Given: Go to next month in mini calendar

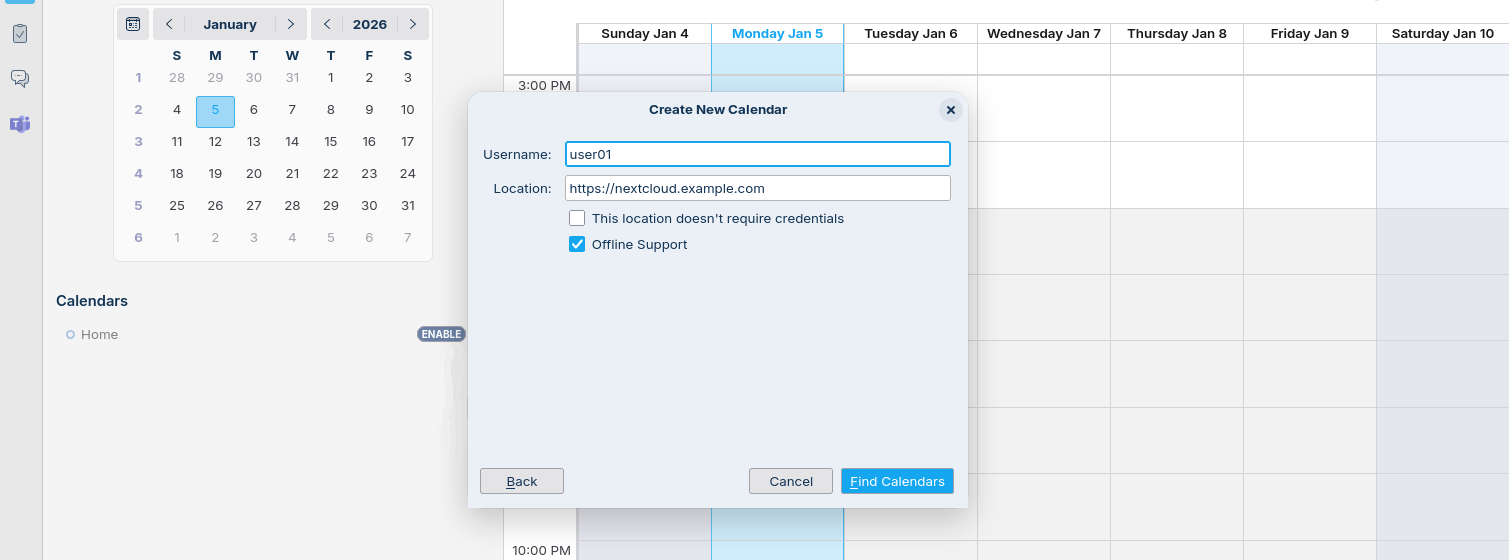Looking at the screenshot, I should 290,24.
